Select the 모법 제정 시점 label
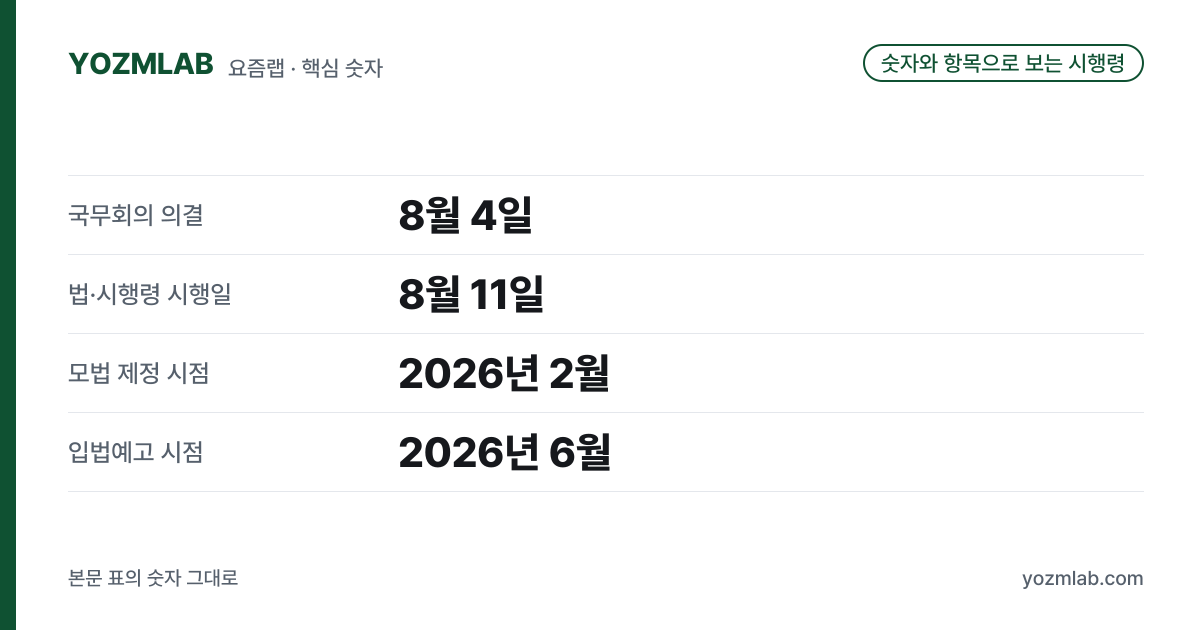Image resolution: width=1200 pixels, height=630 pixels. (139, 373)
